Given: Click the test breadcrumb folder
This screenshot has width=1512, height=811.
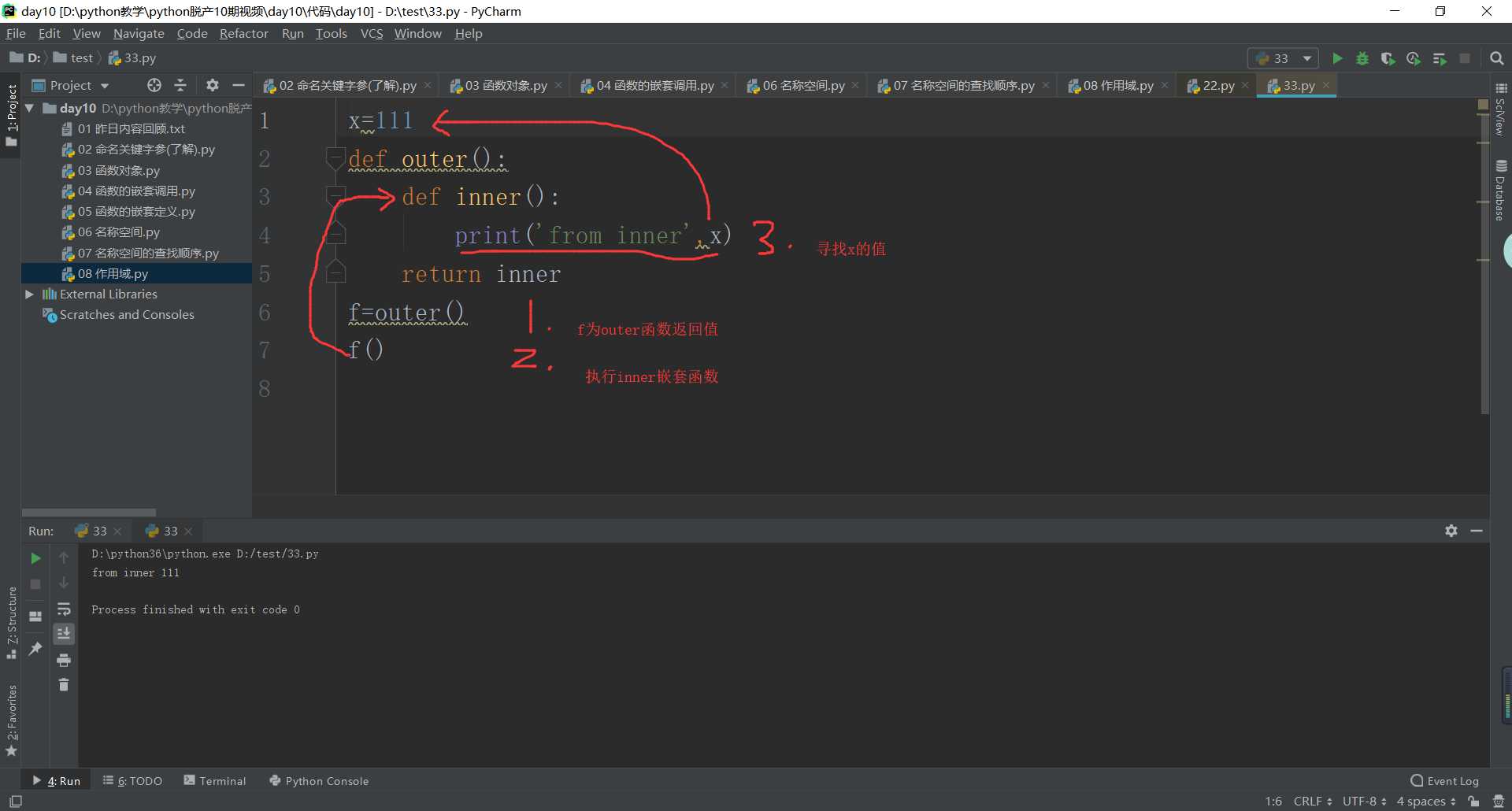Looking at the screenshot, I should coord(73,58).
